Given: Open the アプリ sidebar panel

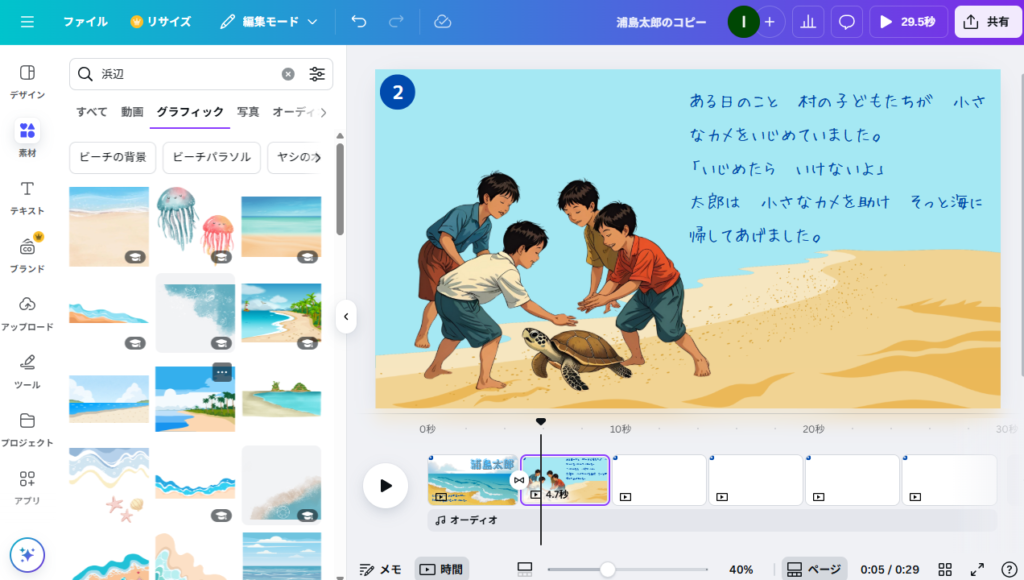Looking at the screenshot, I should (x=27, y=487).
